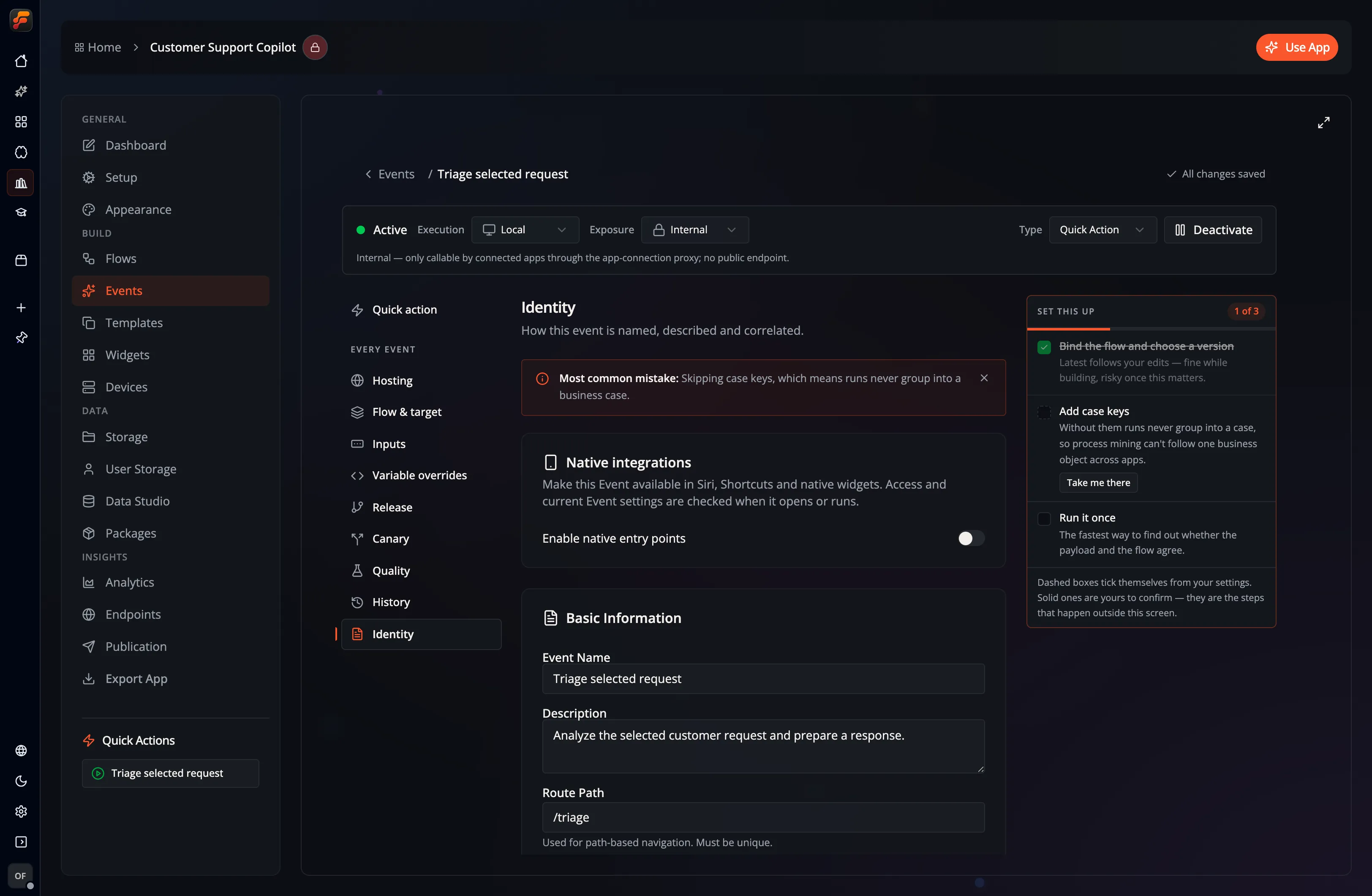1372x896 pixels.
Task: Open settings gear in left rail
Action: [21, 812]
